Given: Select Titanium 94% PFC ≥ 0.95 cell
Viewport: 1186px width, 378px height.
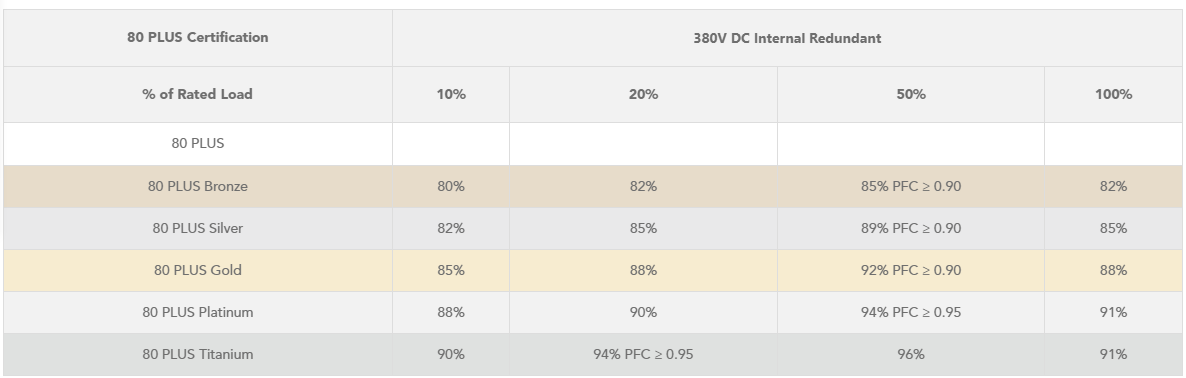Looking at the screenshot, I should pos(643,355).
